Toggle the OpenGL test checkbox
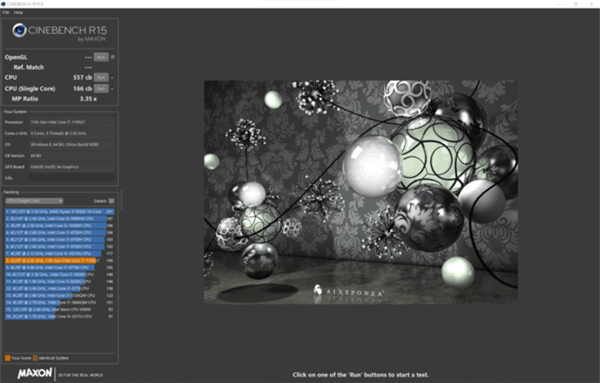The image size is (600, 383). pyautogui.click(x=112, y=57)
